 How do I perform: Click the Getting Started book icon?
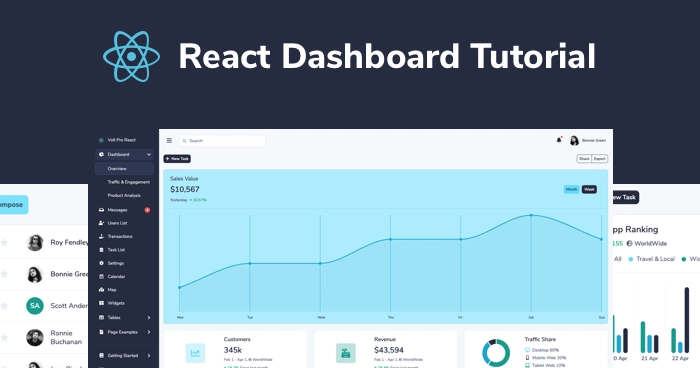coord(101,355)
